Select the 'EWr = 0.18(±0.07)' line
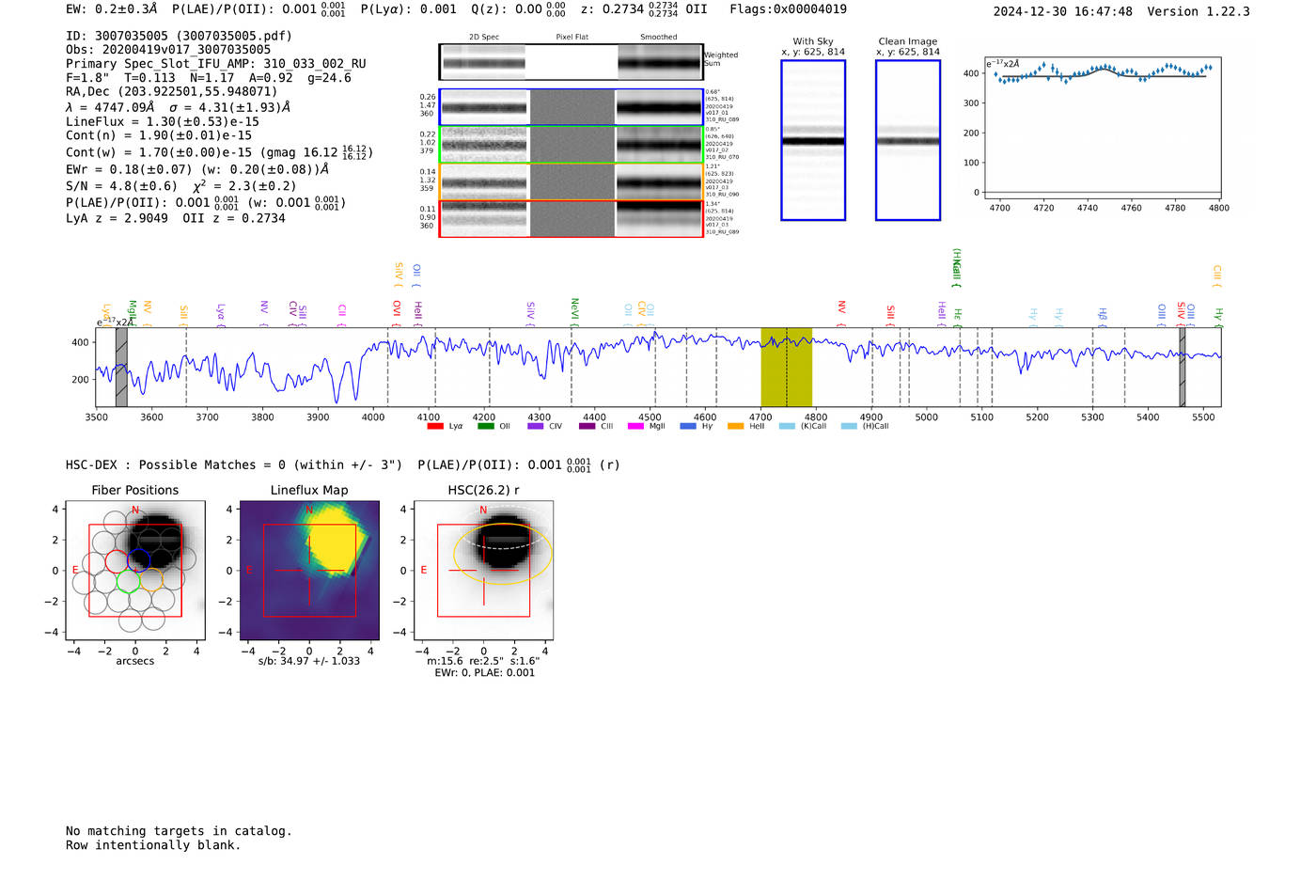Screen dimensions: 1316x896 click(x=197, y=169)
